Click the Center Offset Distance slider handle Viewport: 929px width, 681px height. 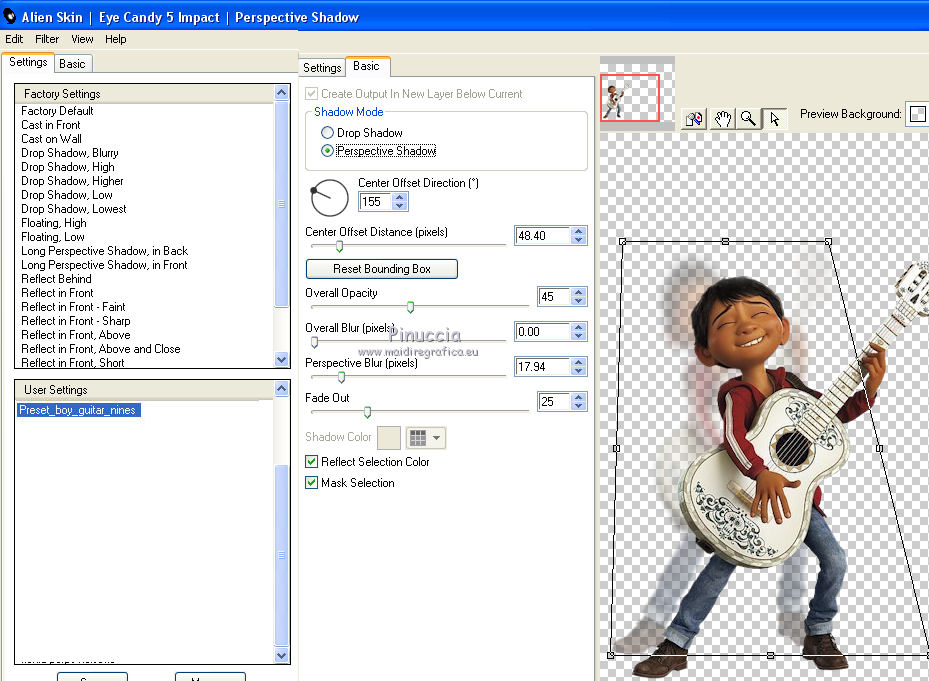click(339, 246)
